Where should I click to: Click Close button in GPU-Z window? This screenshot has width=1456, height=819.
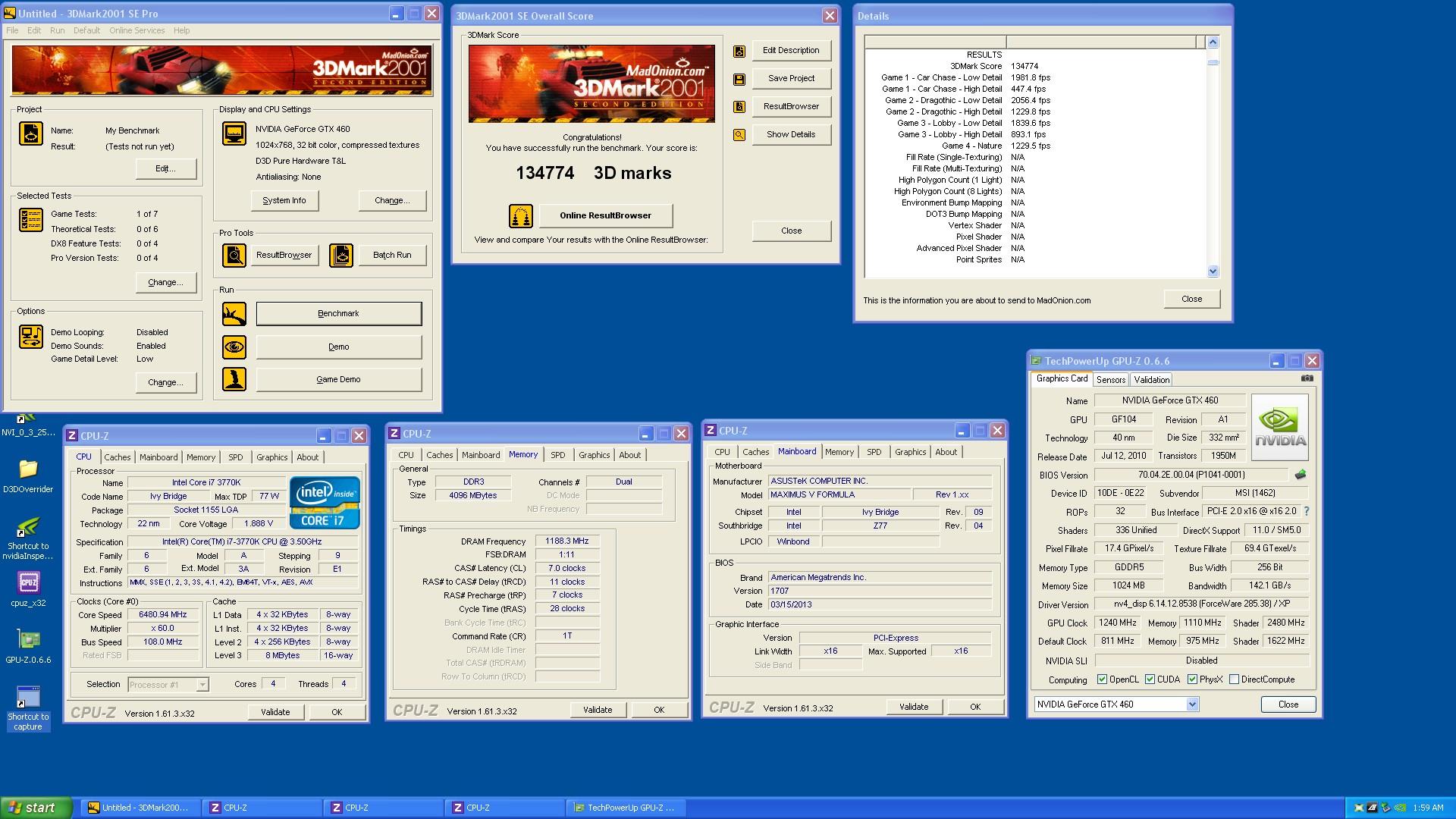[x=1288, y=704]
